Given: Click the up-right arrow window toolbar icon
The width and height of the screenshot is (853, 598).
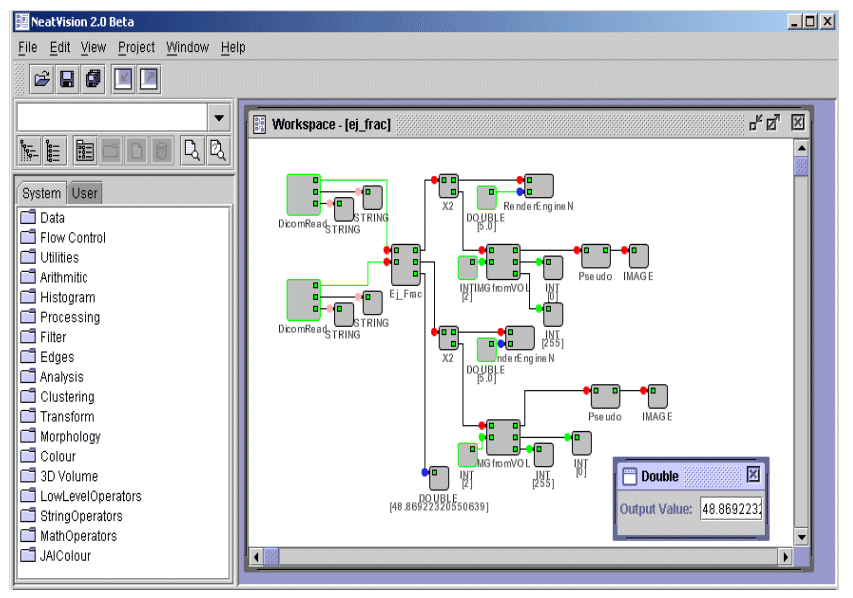Looking at the screenshot, I should click(x=147, y=78).
